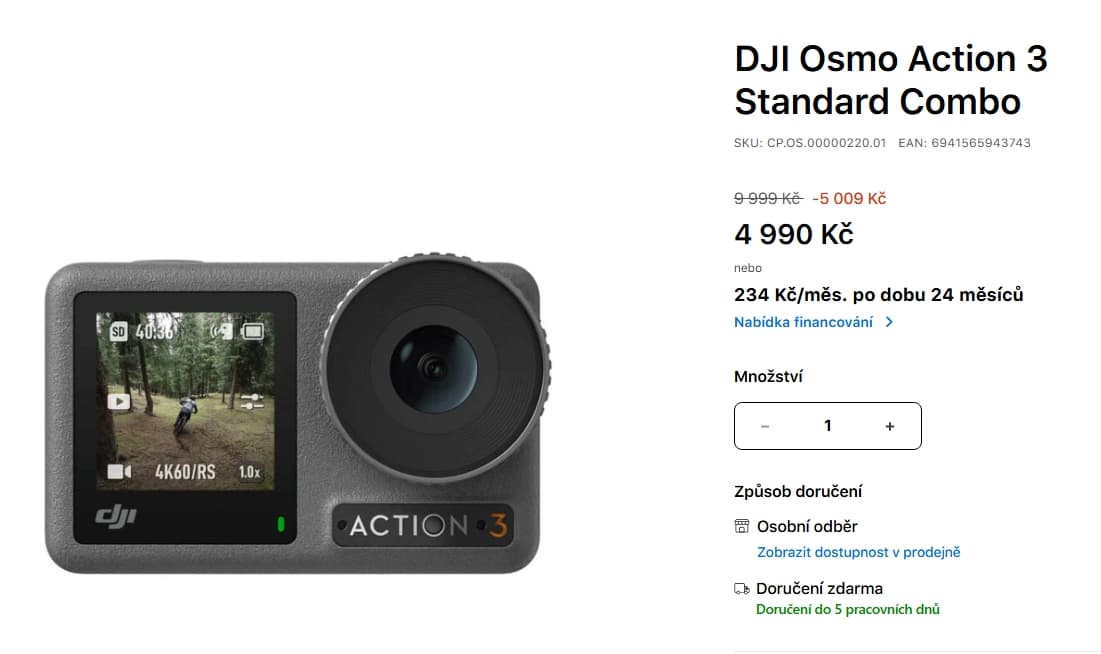Click the camera lens in the product photo

click(435, 368)
